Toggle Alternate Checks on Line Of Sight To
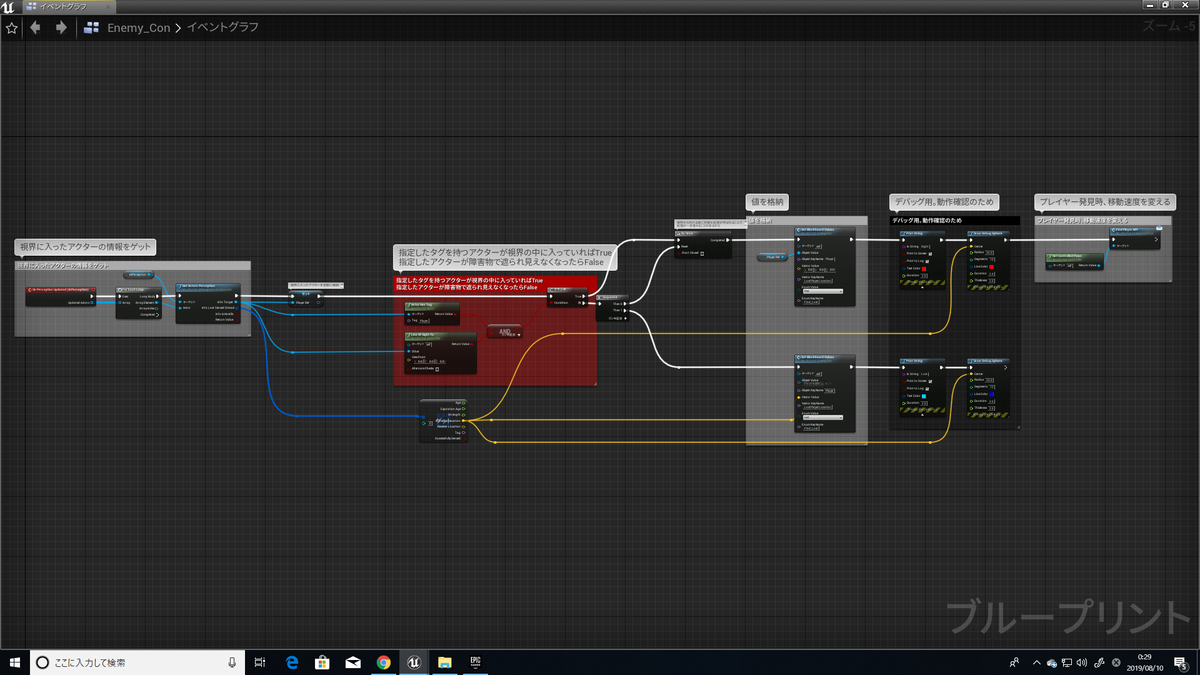 (438, 368)
